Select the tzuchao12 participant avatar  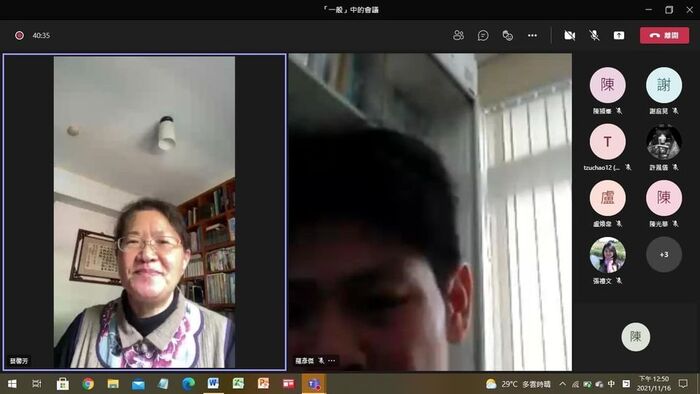[607, 141]
